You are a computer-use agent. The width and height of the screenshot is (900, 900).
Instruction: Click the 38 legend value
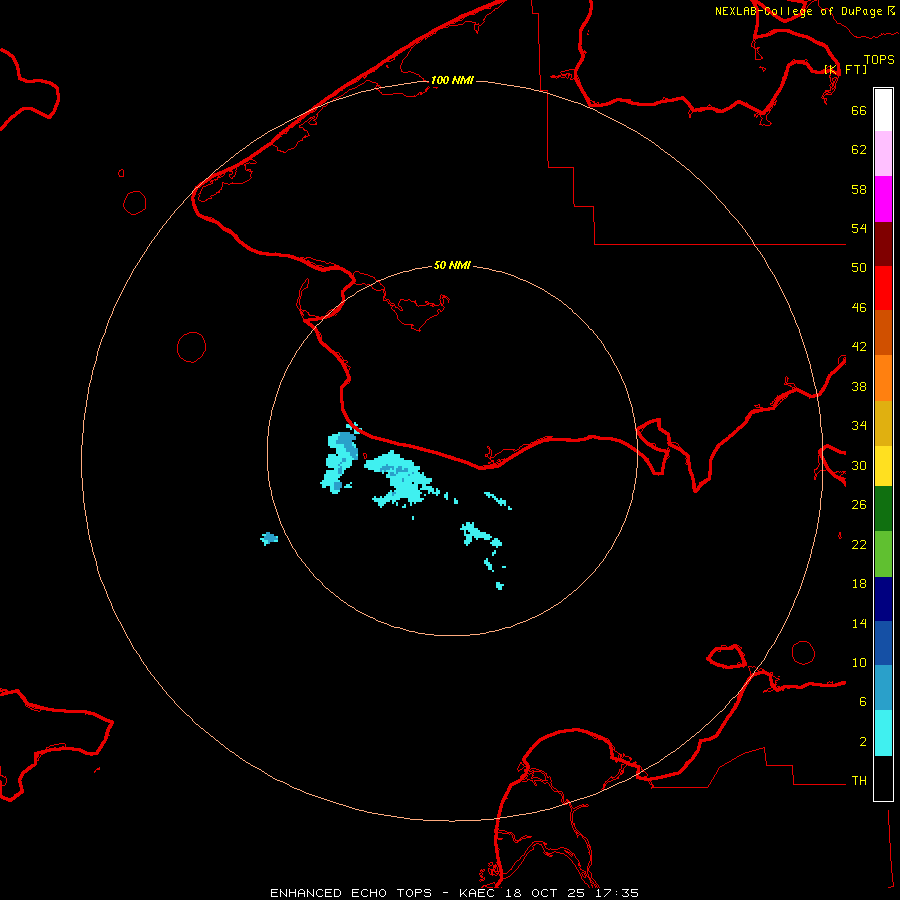click(859, 386)
